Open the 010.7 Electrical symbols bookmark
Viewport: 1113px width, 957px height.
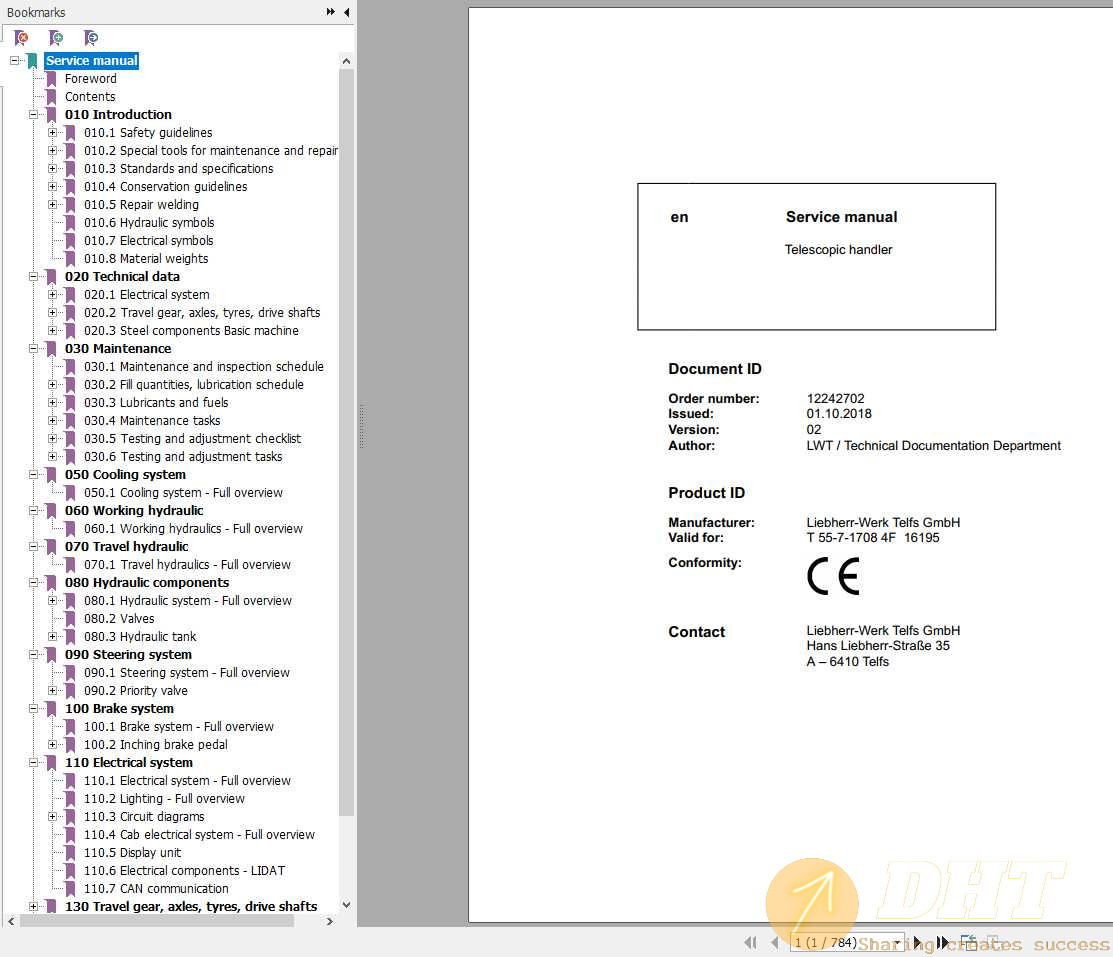148,241
